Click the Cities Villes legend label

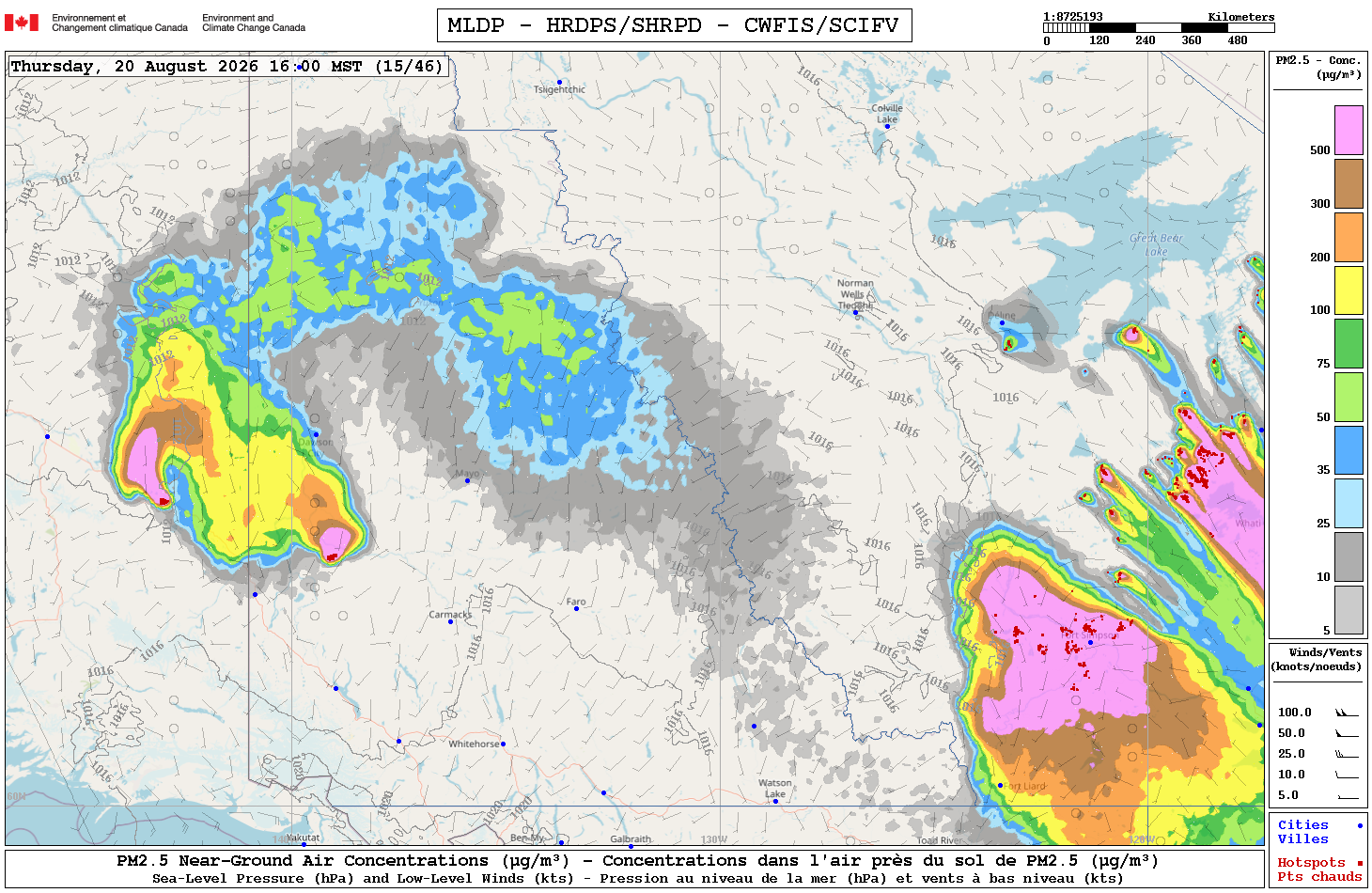1302,832
